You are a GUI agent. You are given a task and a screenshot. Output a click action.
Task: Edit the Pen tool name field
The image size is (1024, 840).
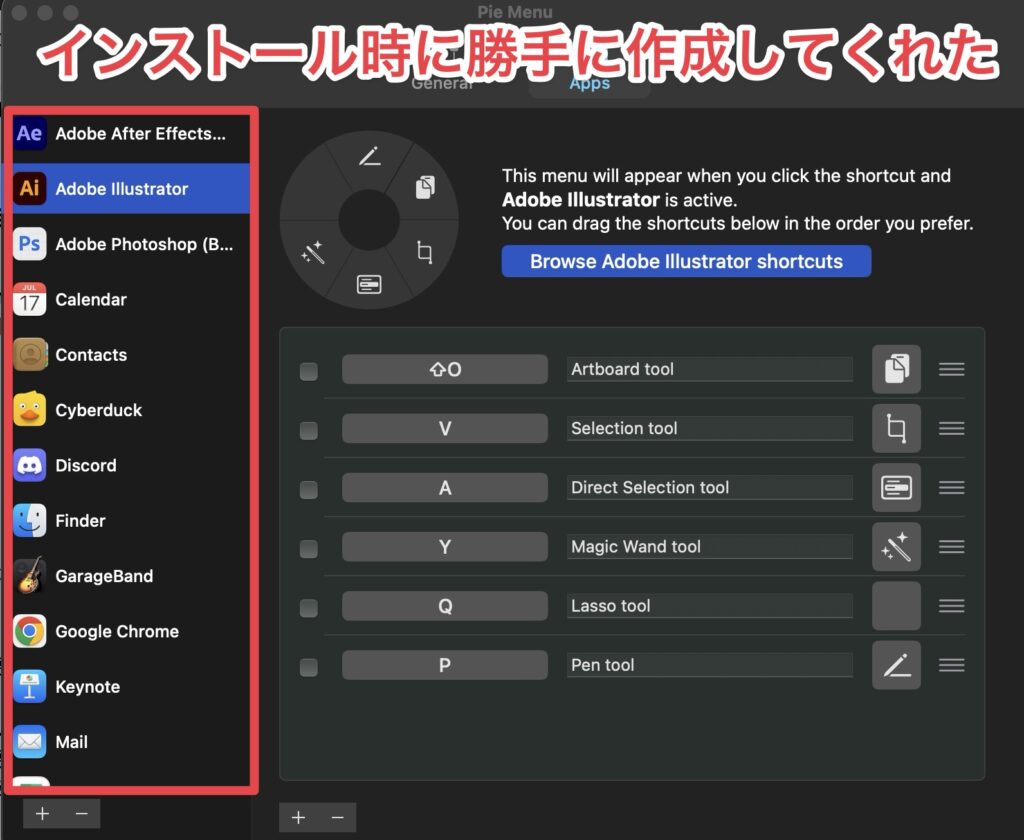(710, 665)
